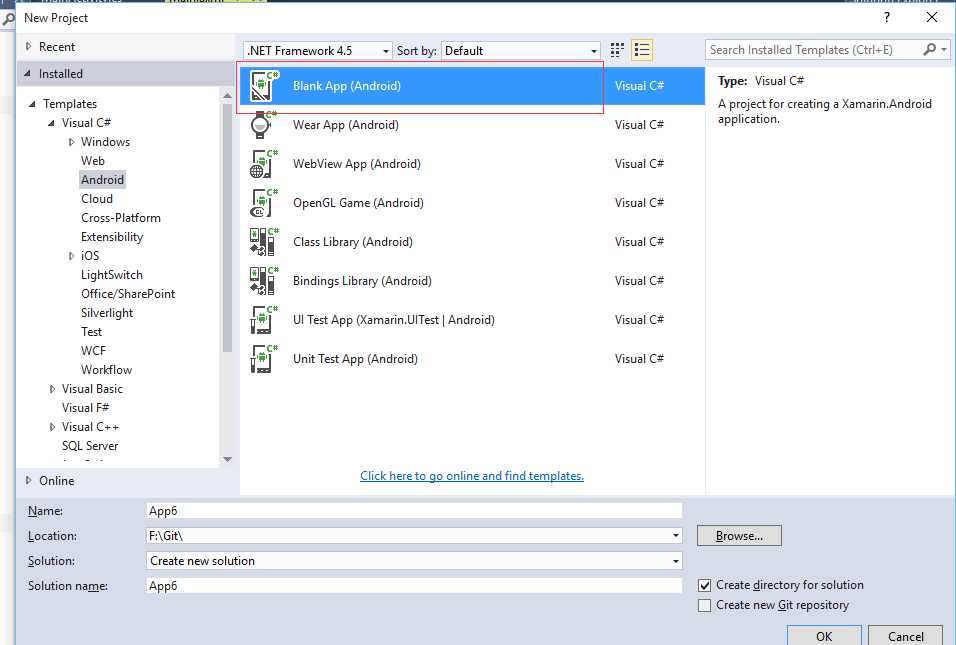
Task: Enable Create new Git repository checkbox
Action: pos(704,605)
